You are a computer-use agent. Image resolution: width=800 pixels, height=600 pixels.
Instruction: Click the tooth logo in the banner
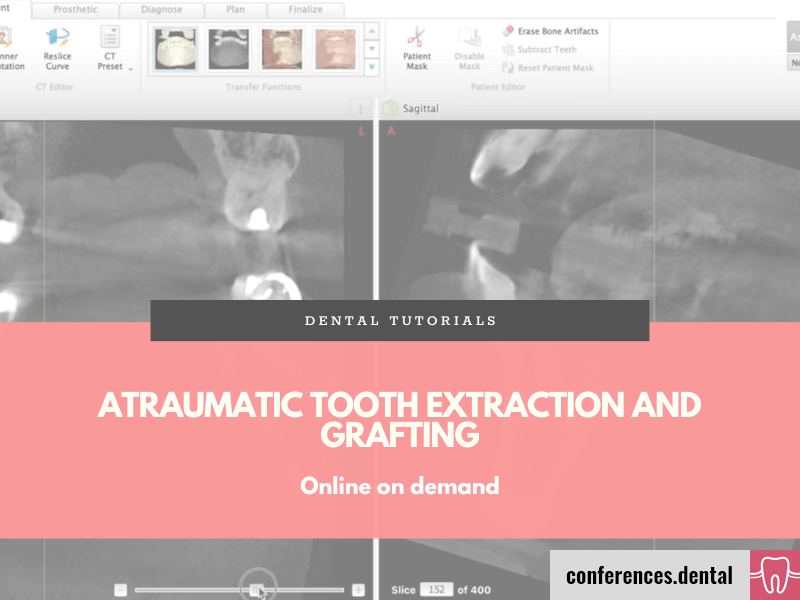pos(773,574)
